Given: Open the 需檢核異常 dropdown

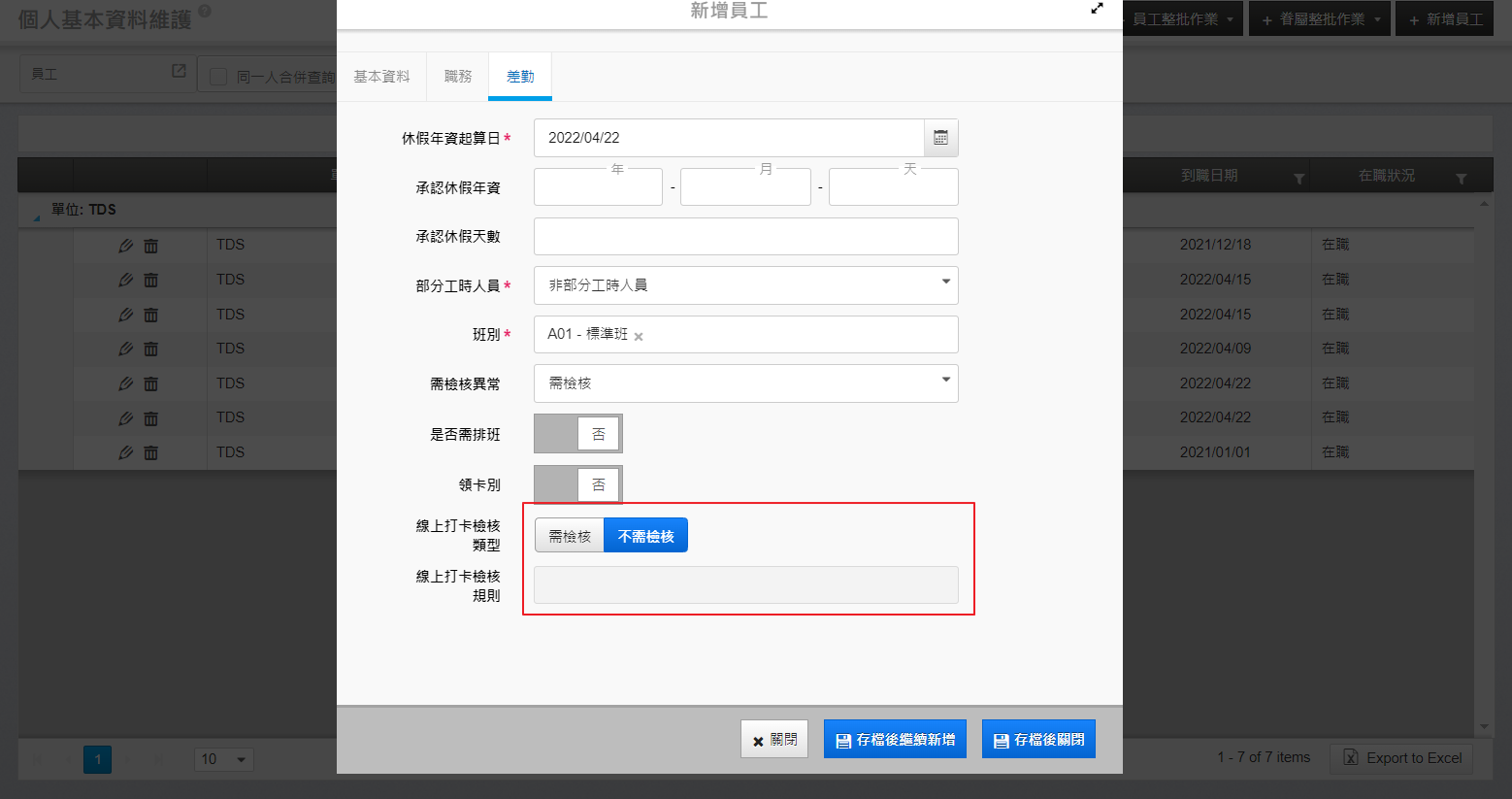Looking at the screenshot, I should tap(745, 383).
